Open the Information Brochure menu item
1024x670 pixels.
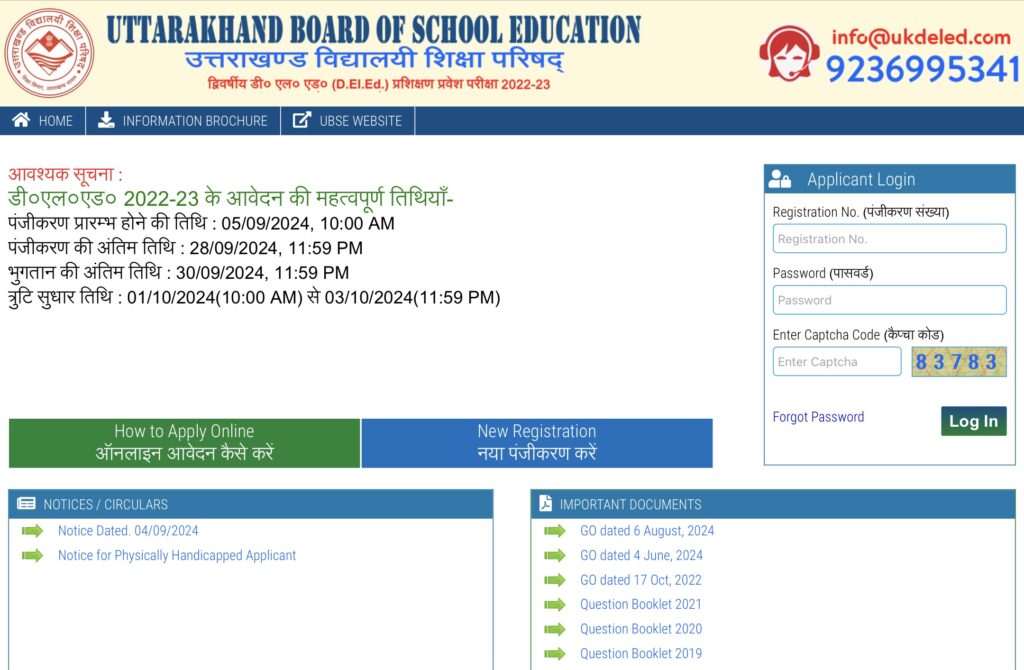pos(183,121)
